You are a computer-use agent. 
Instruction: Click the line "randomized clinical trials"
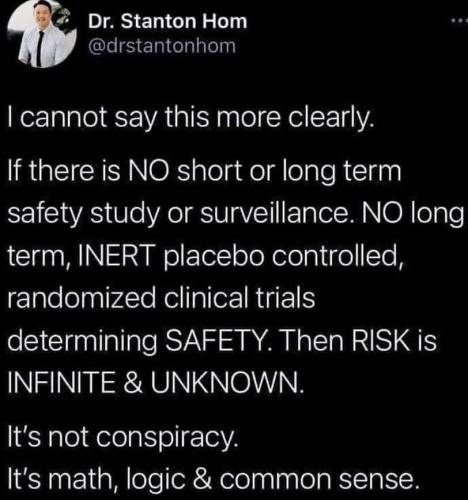point(161,297)
